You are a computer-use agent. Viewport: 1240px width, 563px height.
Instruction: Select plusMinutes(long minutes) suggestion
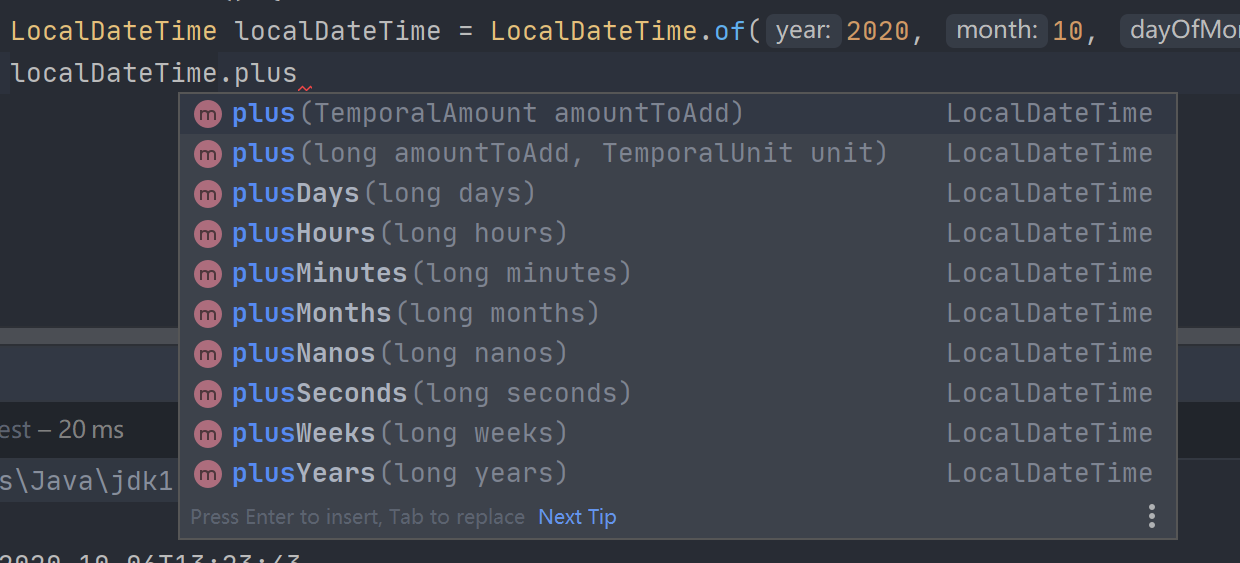coord(677,273)
